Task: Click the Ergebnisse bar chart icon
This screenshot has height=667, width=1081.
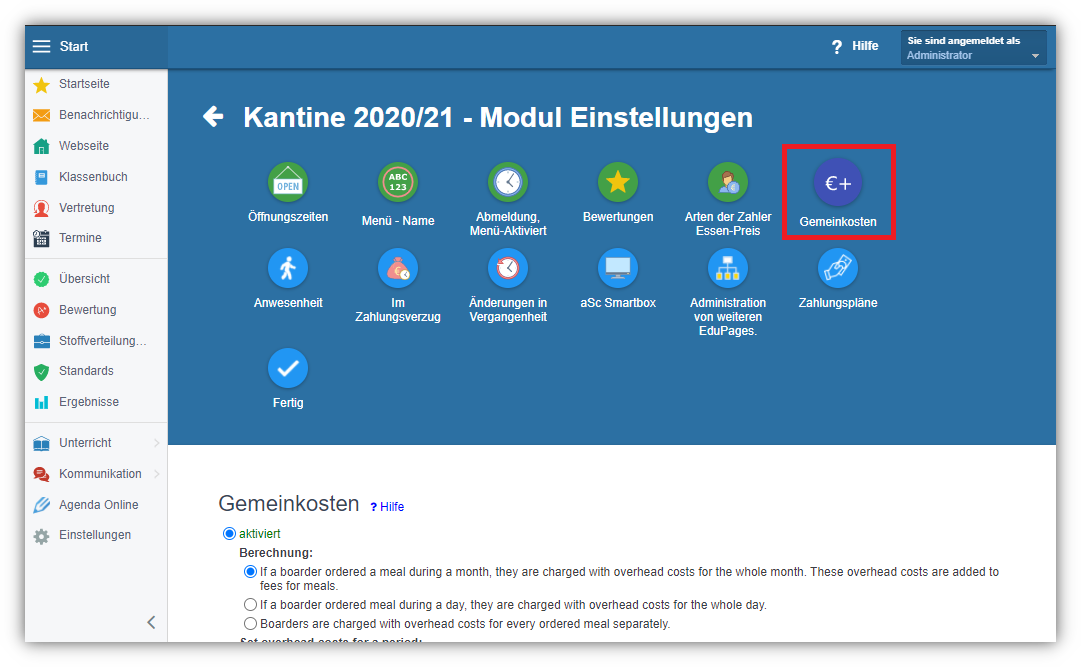Action: click(41, 402)
